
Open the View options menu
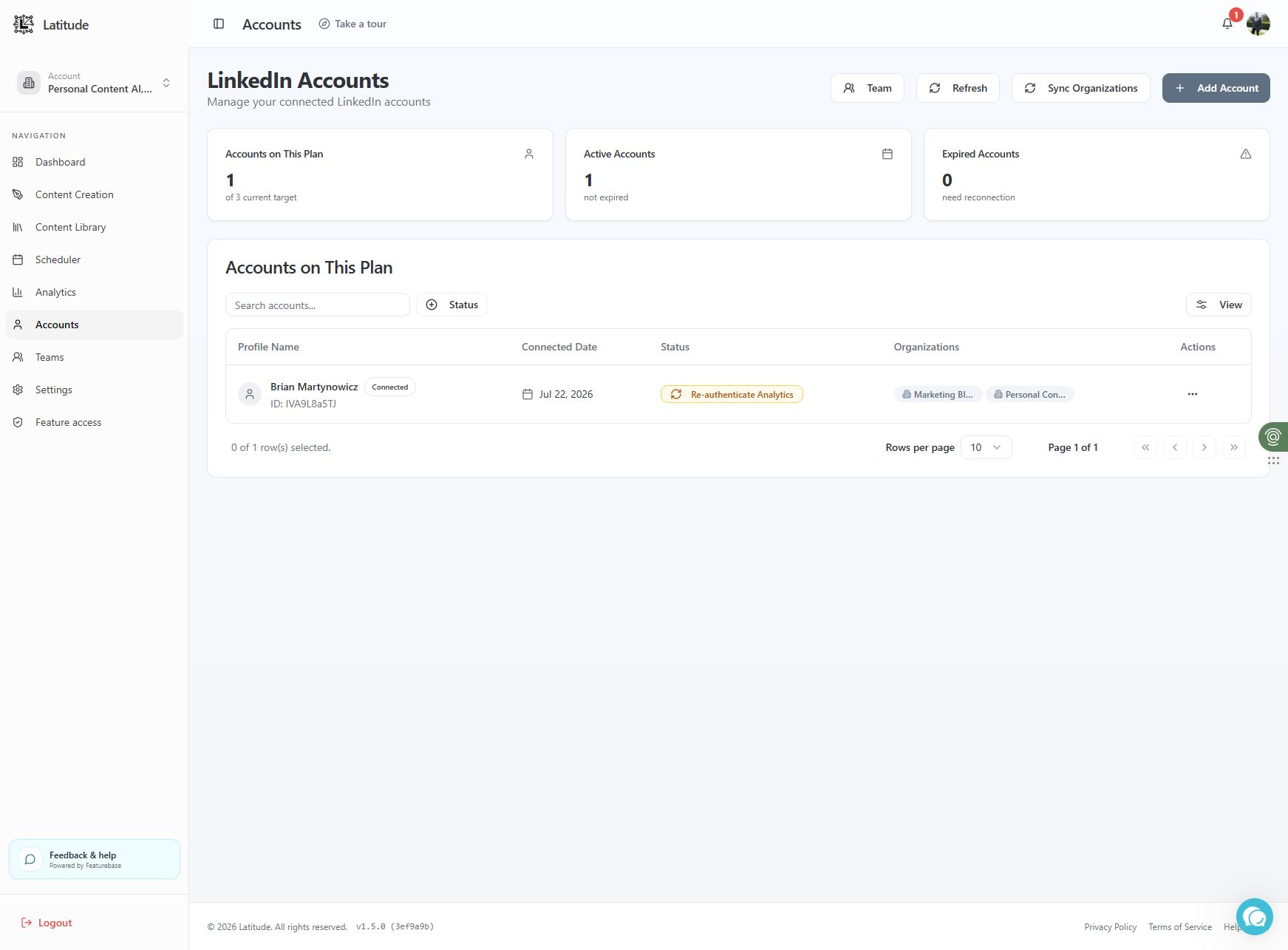[x=1219, y=305]
